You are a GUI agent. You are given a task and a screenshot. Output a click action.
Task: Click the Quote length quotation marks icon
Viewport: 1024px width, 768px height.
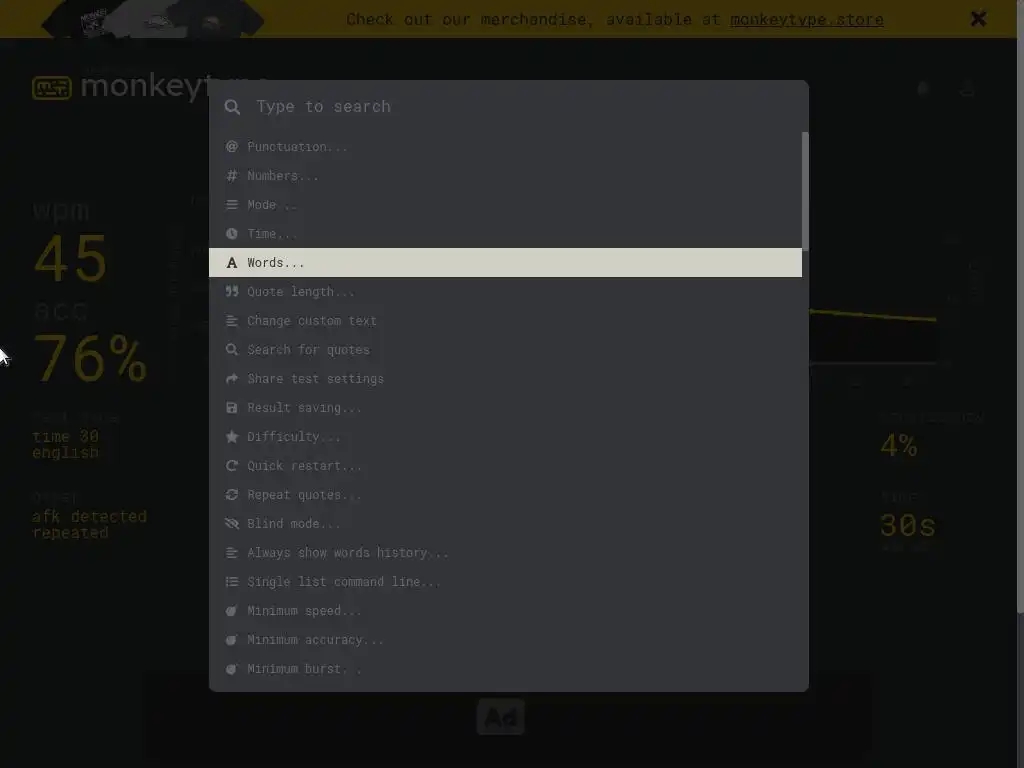tap(232, 291)
